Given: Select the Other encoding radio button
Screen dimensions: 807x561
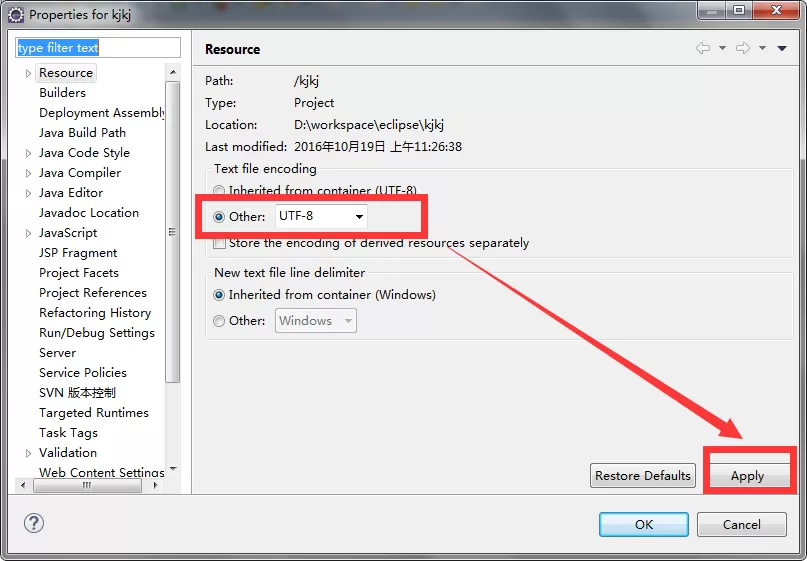Looking at the screenshot, I should (x=219, y=217).
